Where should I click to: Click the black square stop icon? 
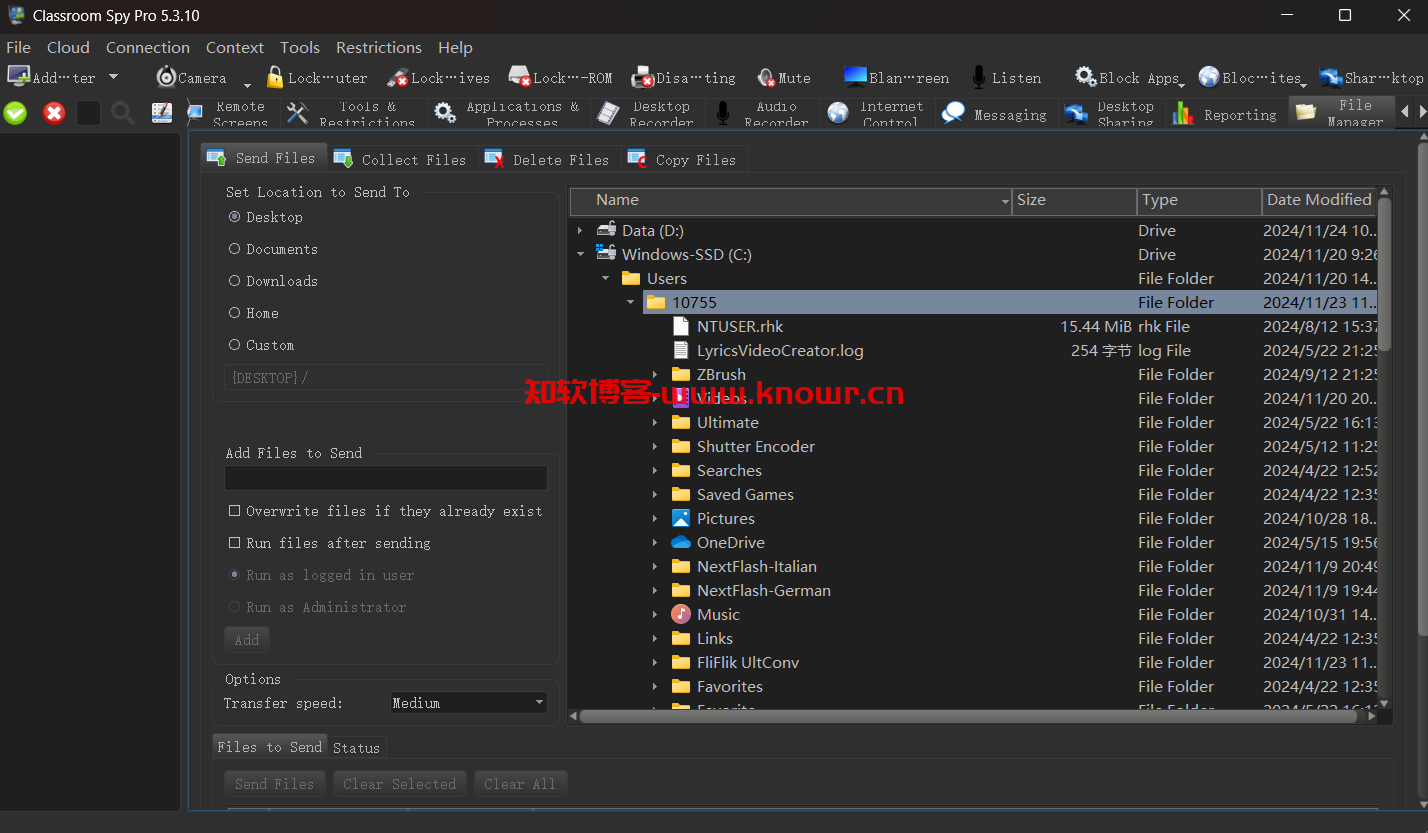[89, 113]
